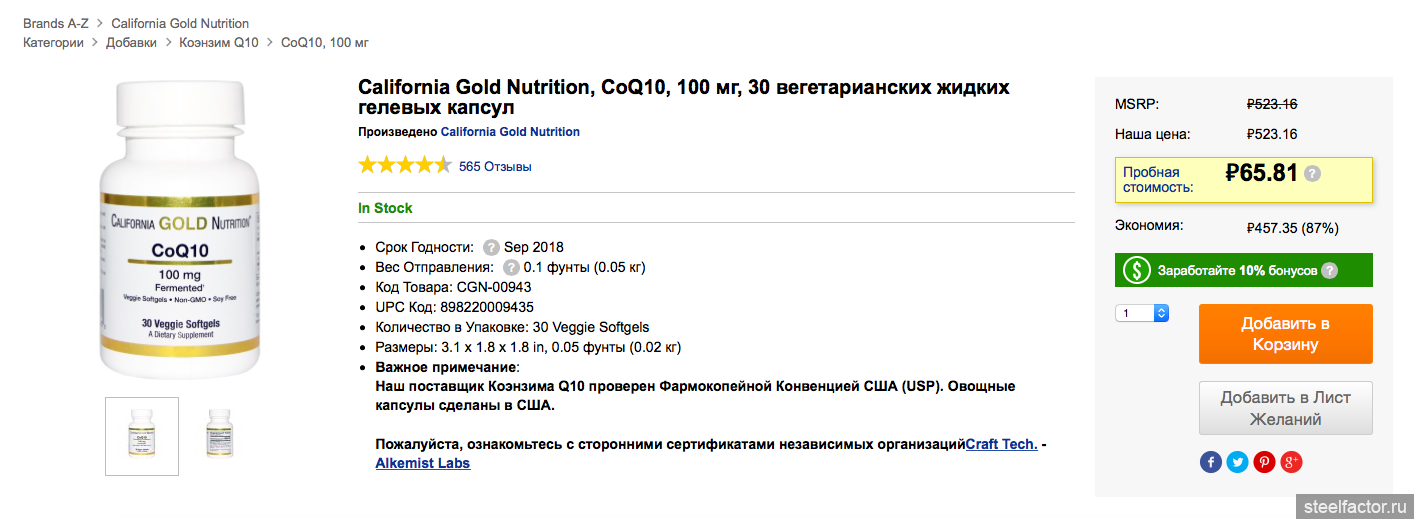
Task: Click the expiration date help icon
Action: [x=491, y=247]
